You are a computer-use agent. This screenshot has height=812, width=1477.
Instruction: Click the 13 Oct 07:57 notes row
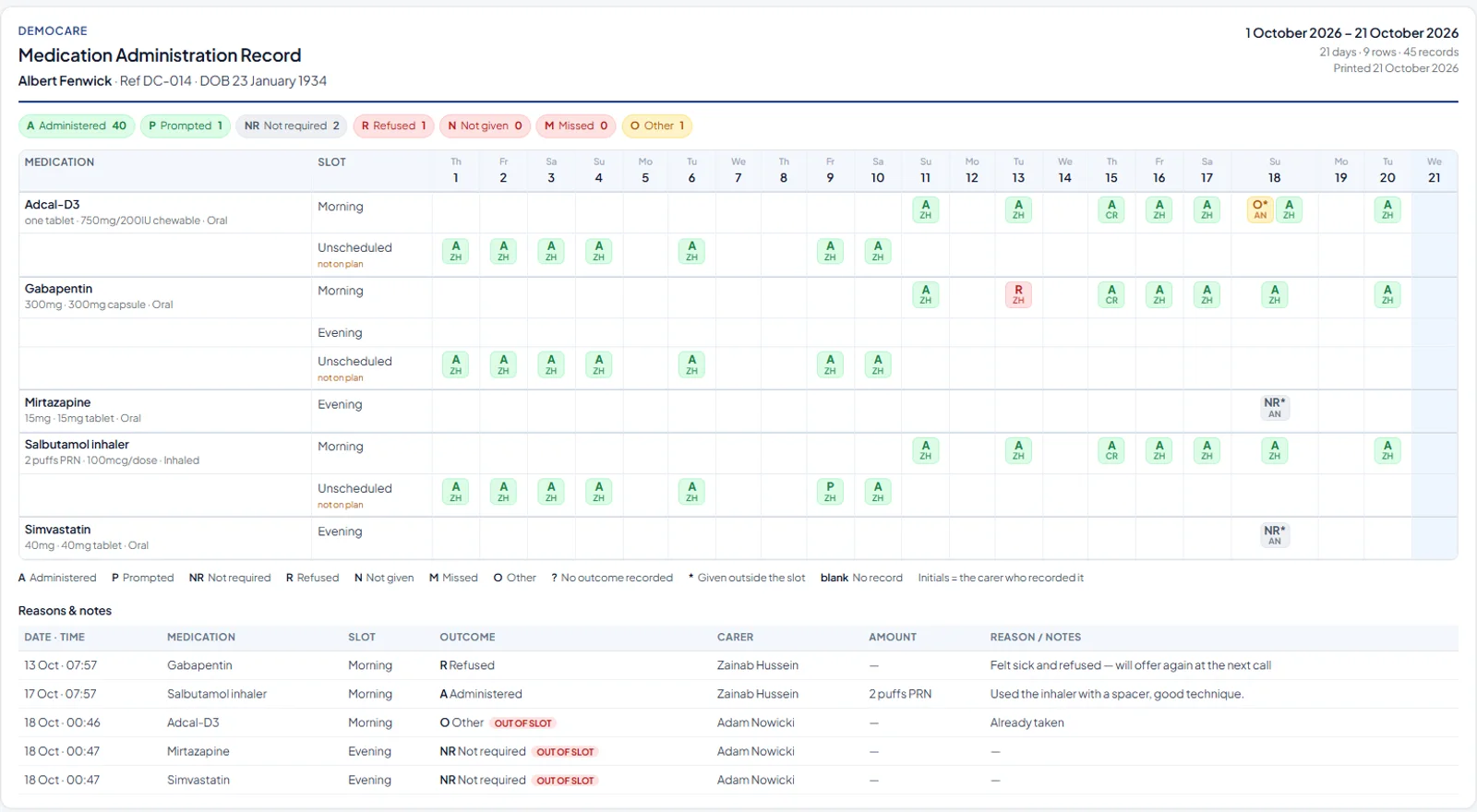(x=738, y=665)
